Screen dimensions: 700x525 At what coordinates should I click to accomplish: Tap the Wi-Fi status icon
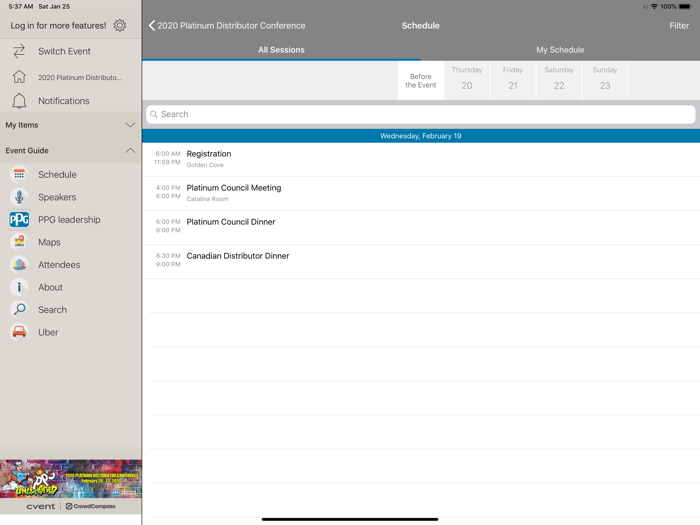click(654, 6)
